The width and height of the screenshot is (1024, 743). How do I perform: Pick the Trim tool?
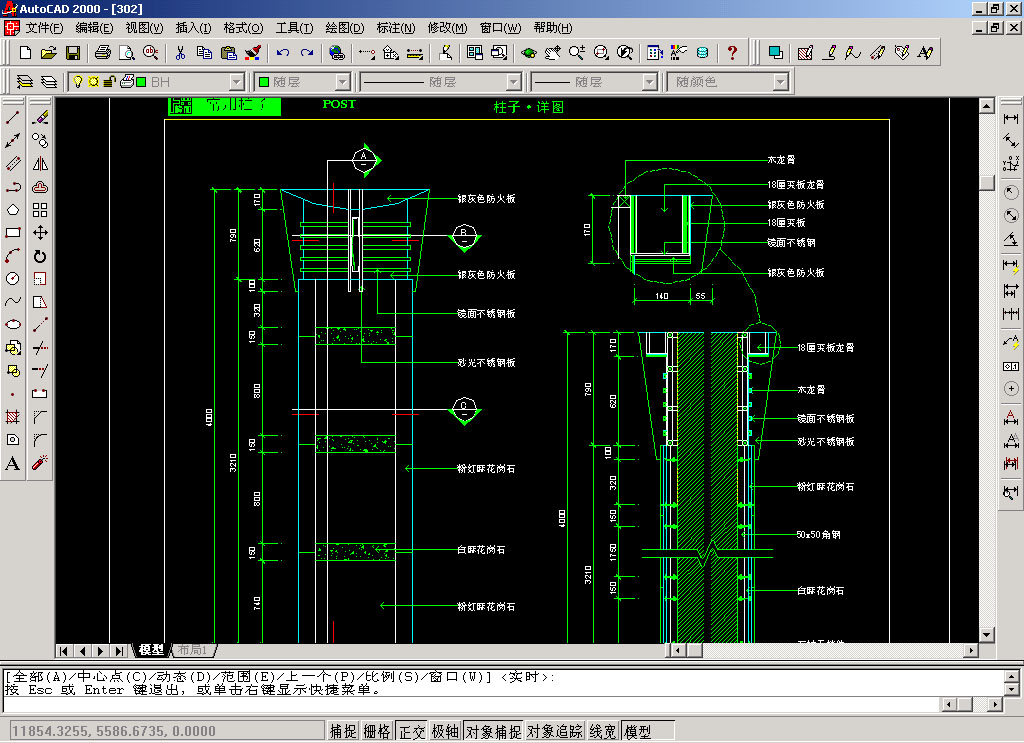(40, 347)
